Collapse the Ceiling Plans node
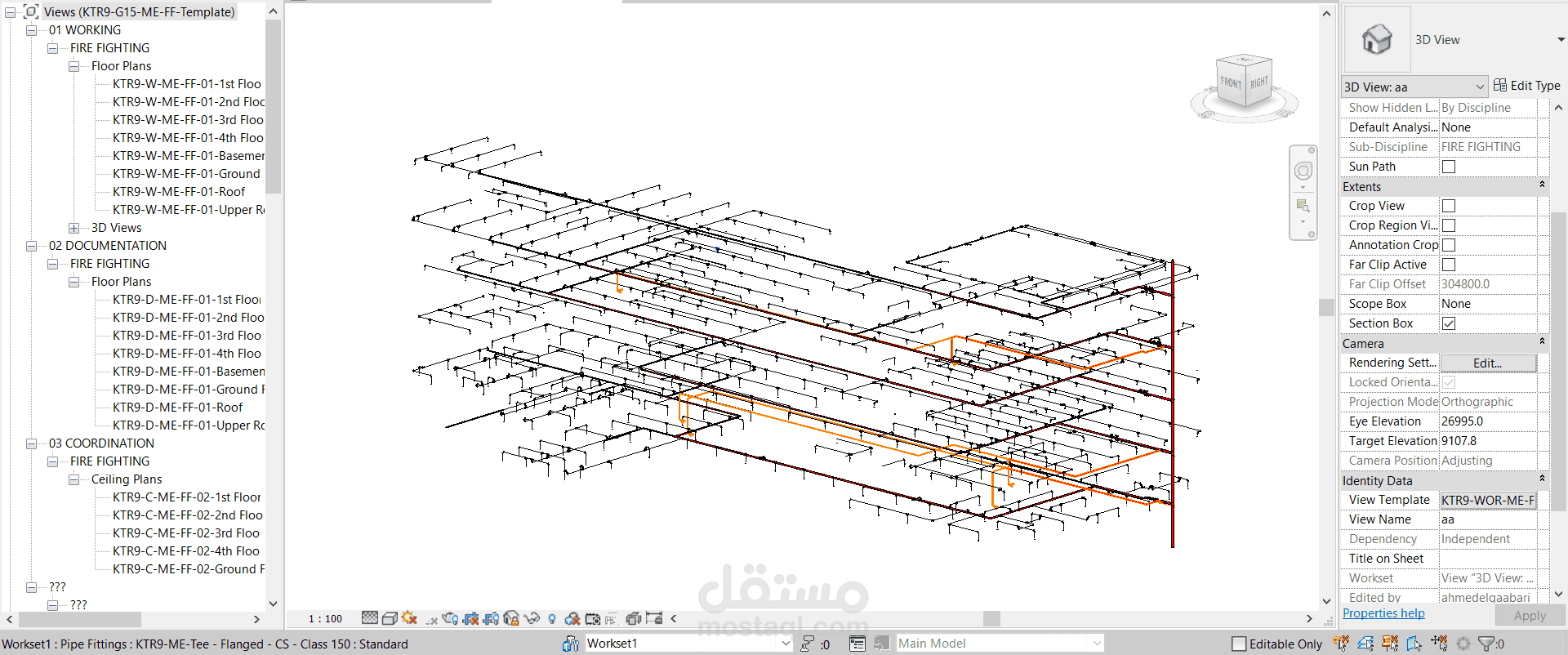Viewport: 1568px width, 655px height. click(73, 479)
